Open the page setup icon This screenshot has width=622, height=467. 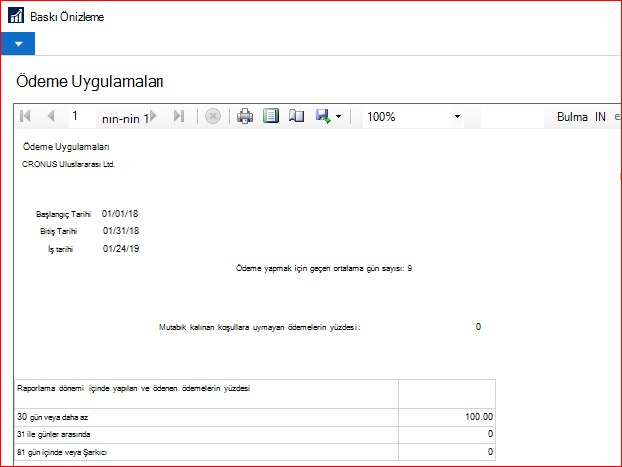(296, 116)
